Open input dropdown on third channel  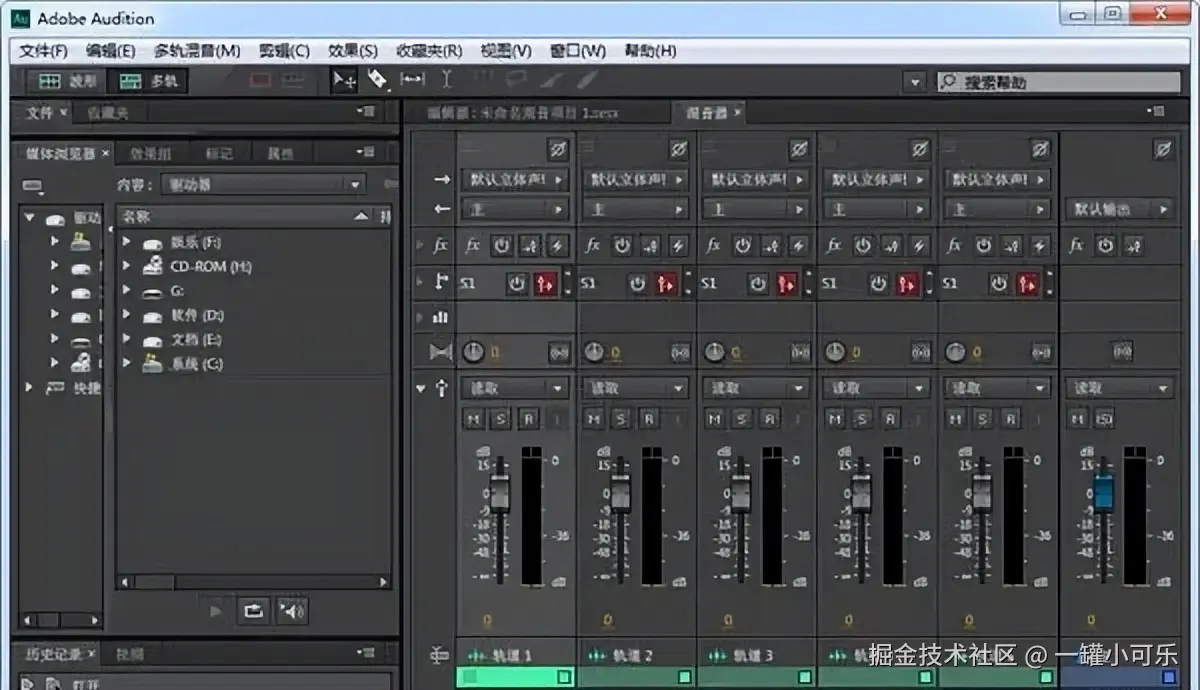[x=755, y=180]
